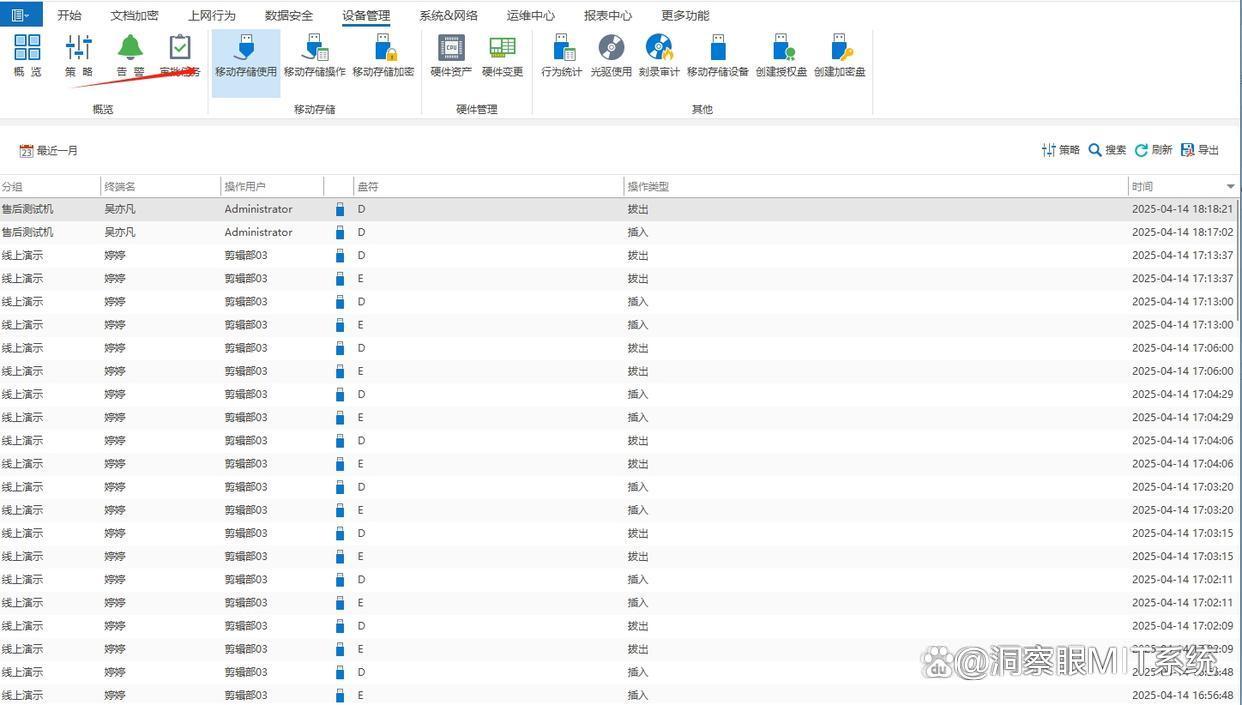The width and height of the screenshot is (1242, 705).
Task: Open the 光驱使用 disc icon
Action: pyautogui.click(x=611, y=56)
